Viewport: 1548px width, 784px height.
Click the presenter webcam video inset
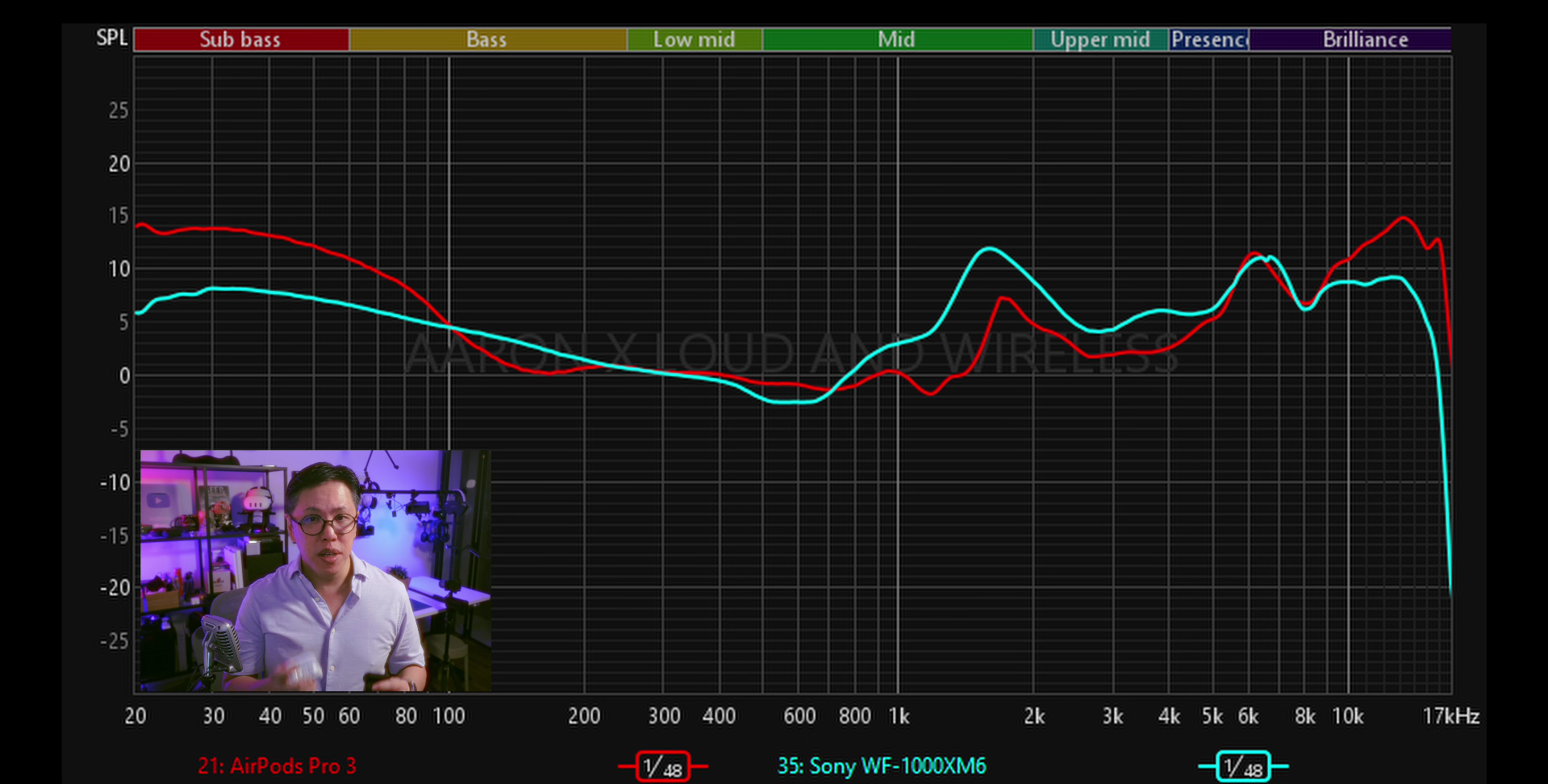[315, 571]
